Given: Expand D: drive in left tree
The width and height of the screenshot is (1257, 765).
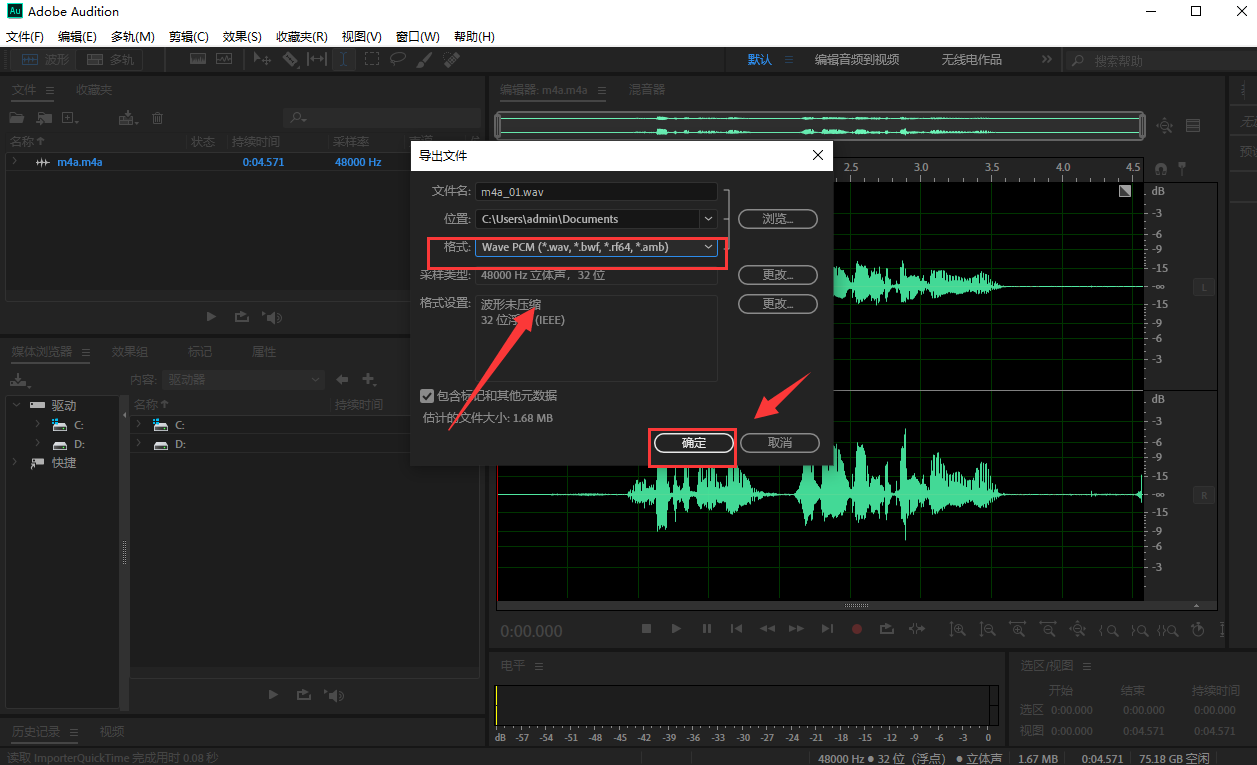Looking at the screenshot, I should click(x=38, y=444).
